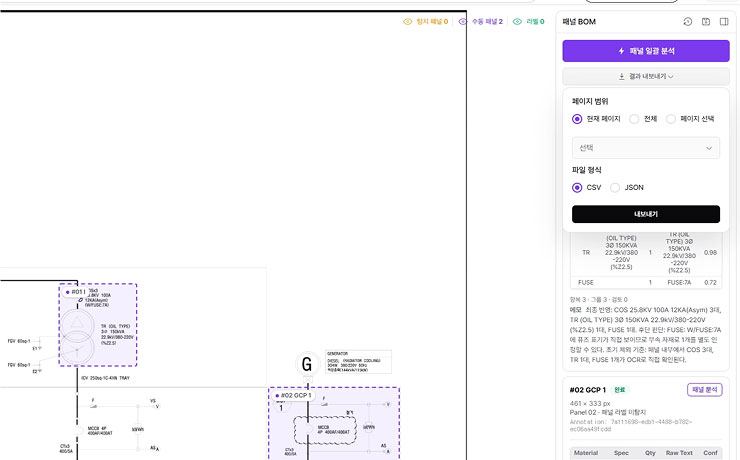Toggle 탐지 패널 0 eye visibility

click(x=407, y=22)
